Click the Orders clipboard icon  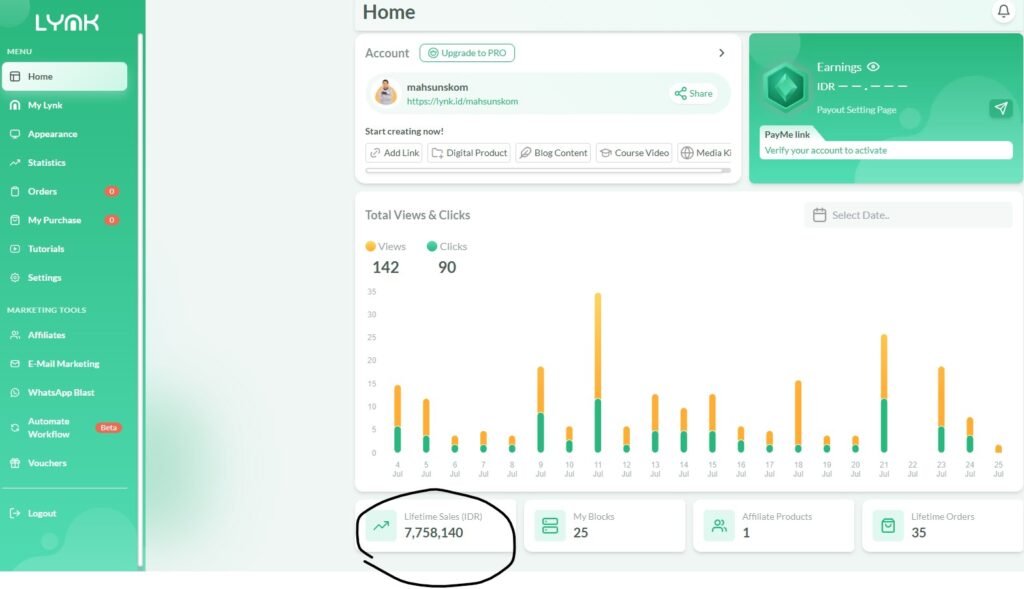point(15,191)
